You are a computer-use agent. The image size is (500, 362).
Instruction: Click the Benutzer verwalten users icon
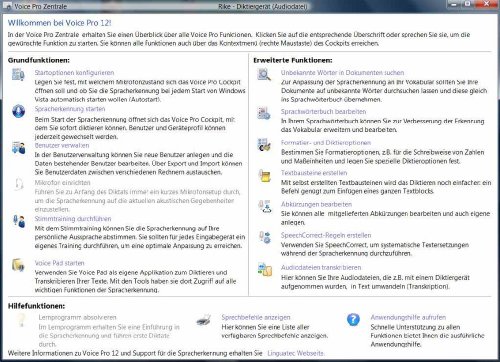click(19, 148)
